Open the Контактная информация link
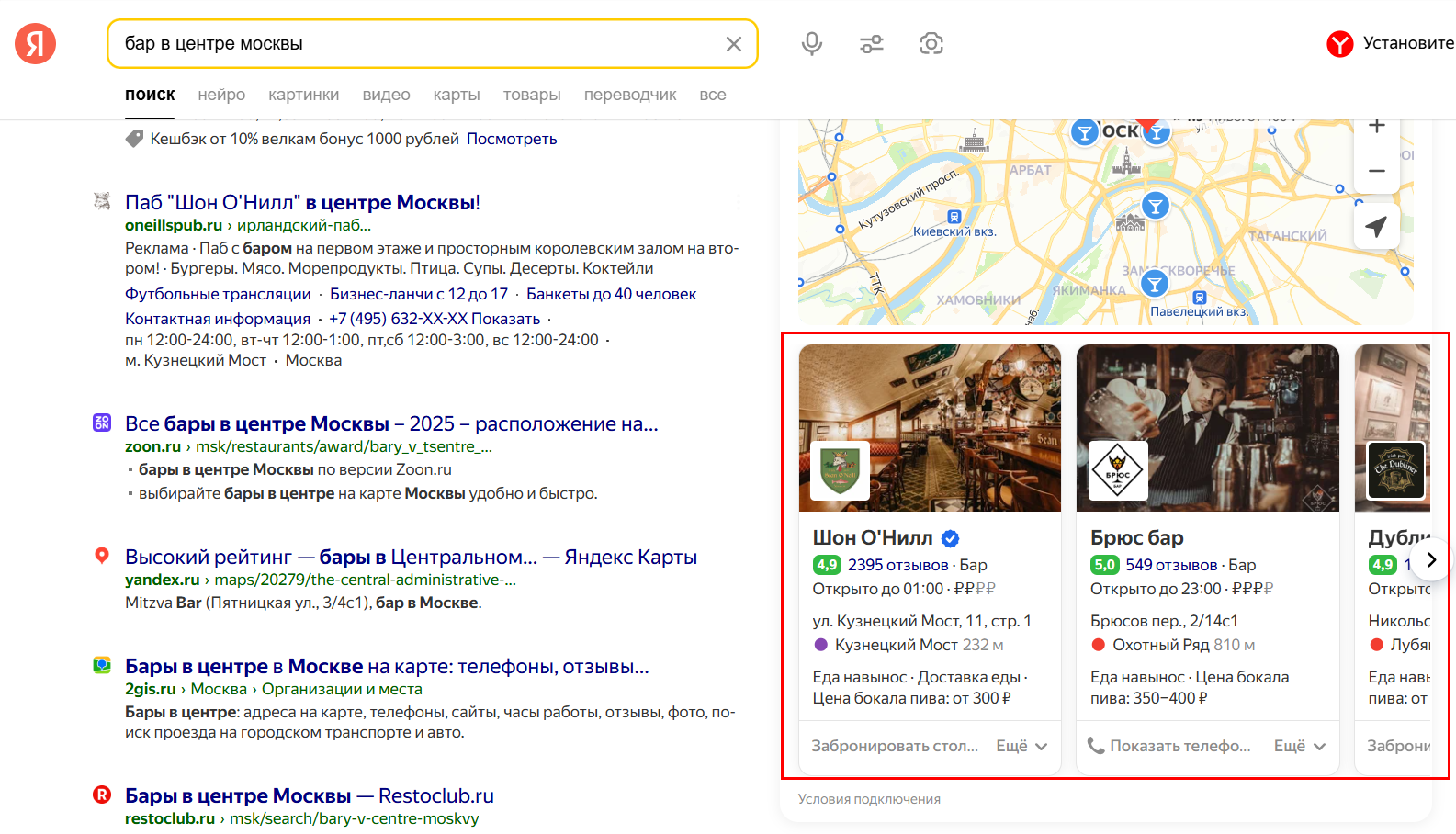The height and width of the screenshot is (834, 1456). coord(218,319)
